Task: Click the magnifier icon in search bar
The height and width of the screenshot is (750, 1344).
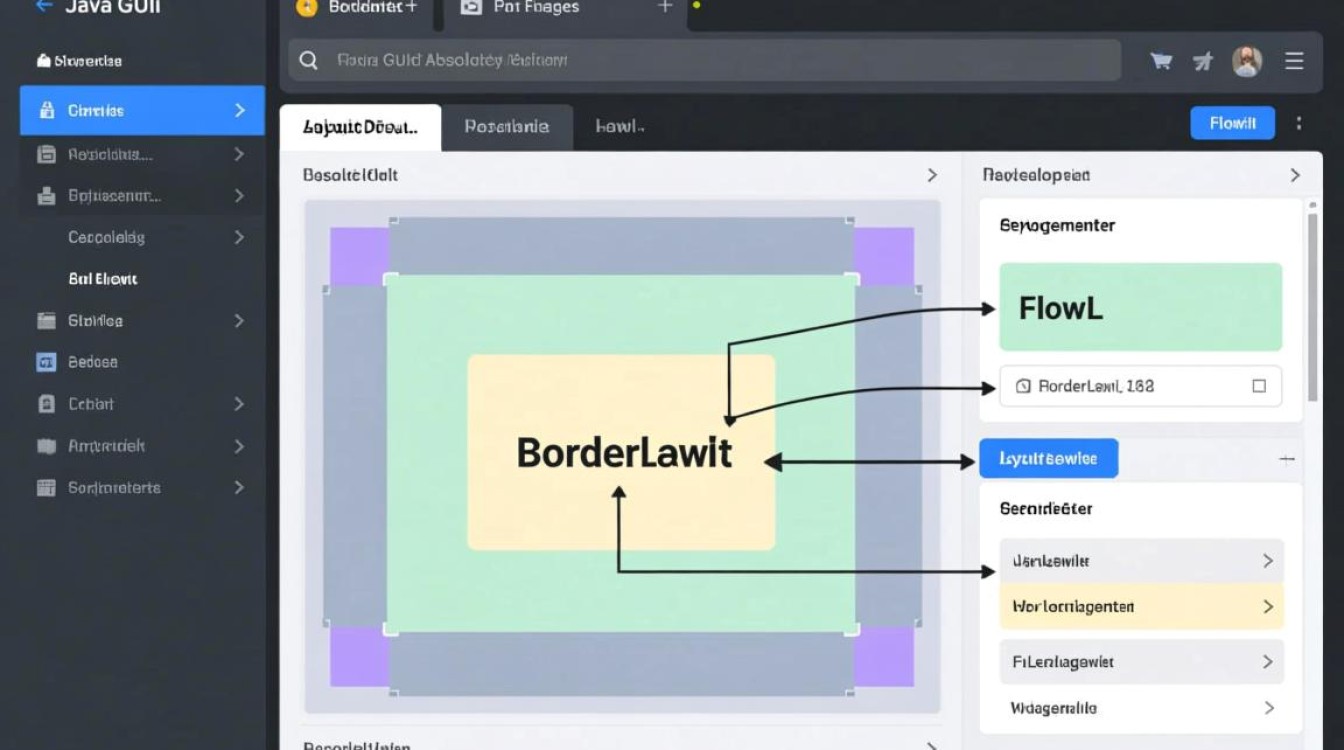Action: pyautogui.click(x=309, y=61)
